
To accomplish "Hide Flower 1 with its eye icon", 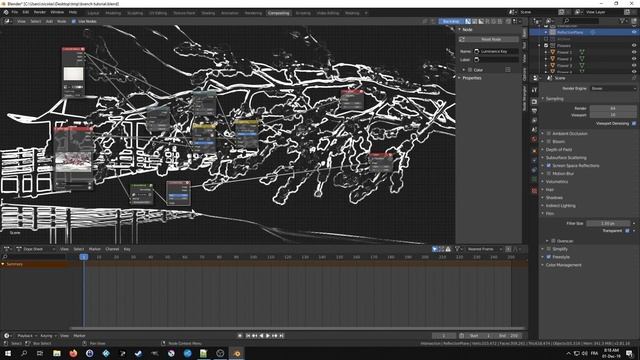I will pos(634,52).
